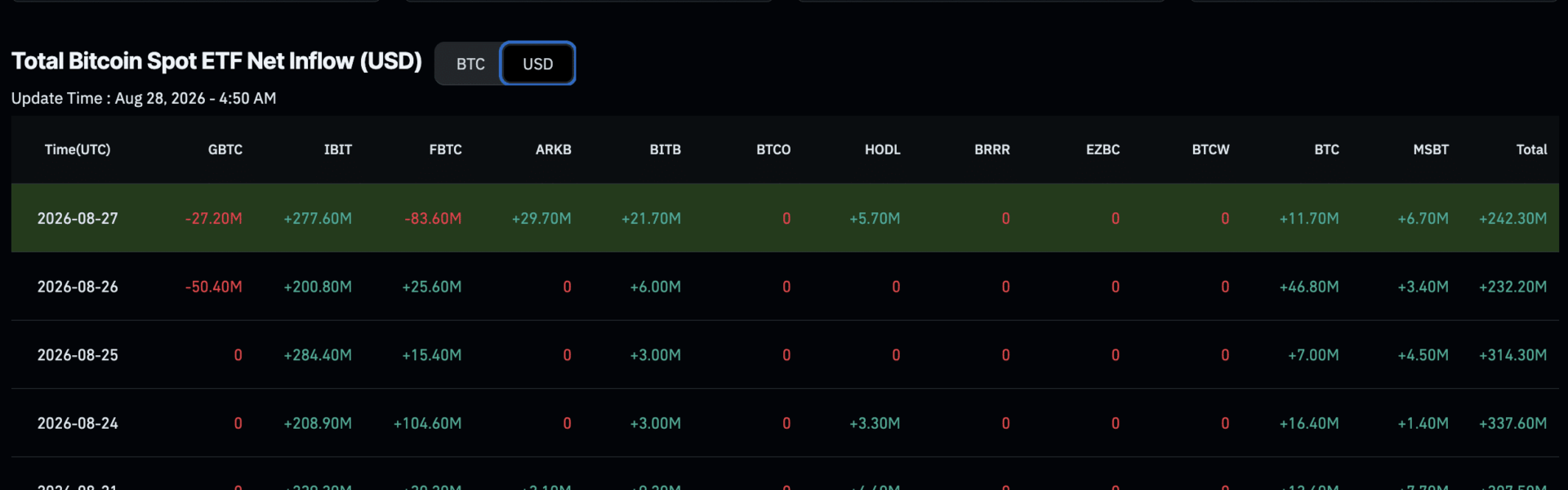The height and width of the screenshot is (490, 1568).
Task: Select the USD currency toggle
Action: click(537, 64)
